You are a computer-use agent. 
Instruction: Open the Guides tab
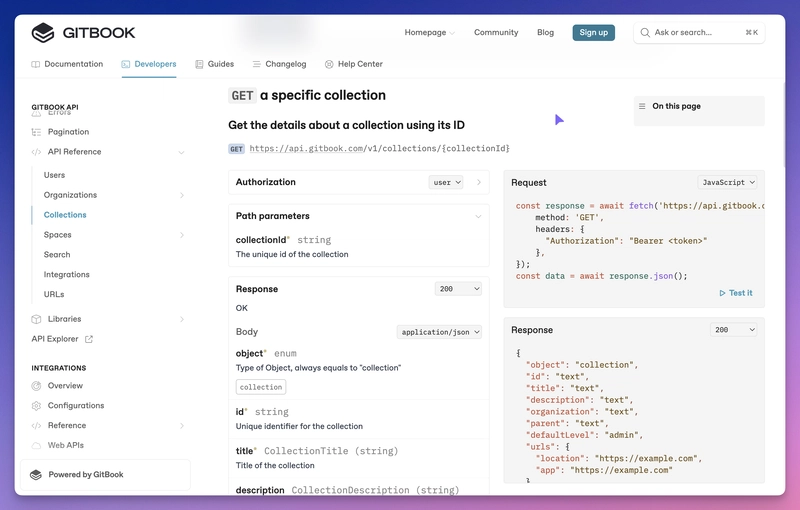pos(214,64)
